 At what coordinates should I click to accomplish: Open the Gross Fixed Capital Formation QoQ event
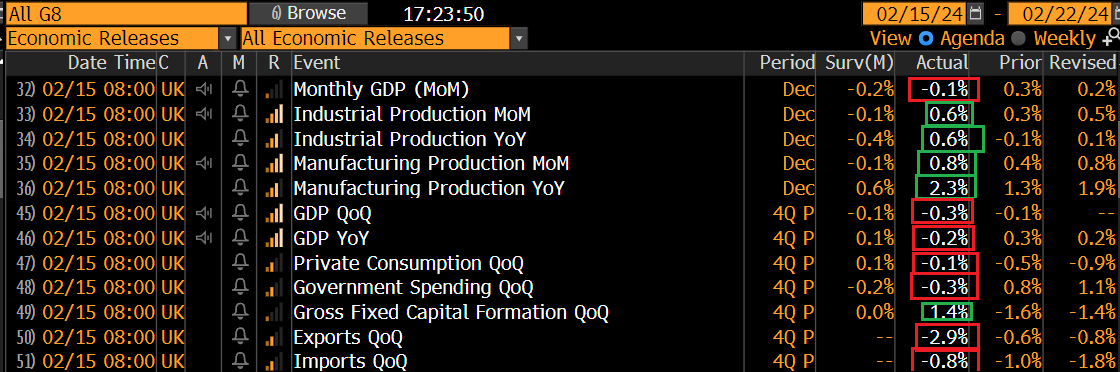pos(451,312)
